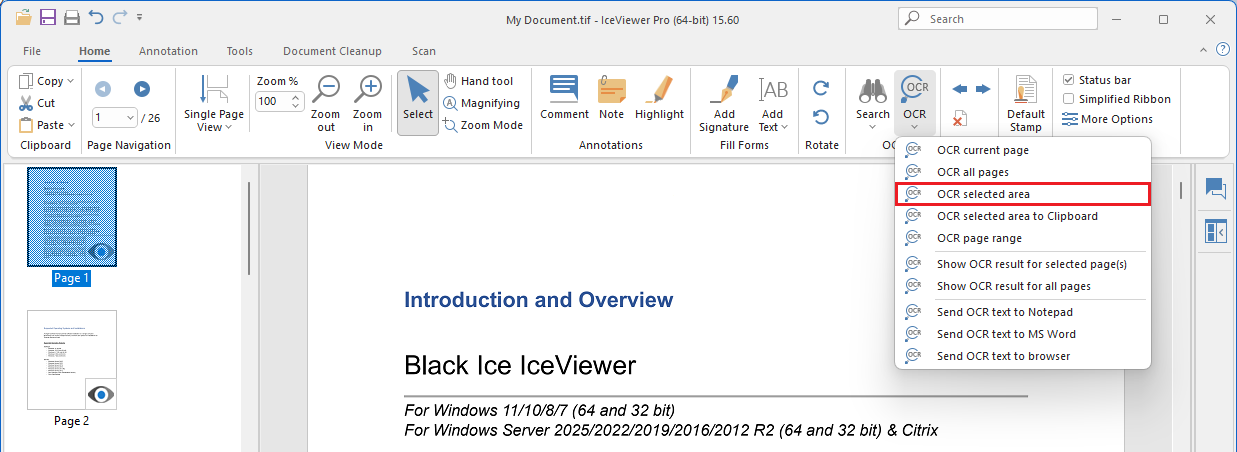Switch to the Hand tool
Screen dimensions: 1237x452
479,81
